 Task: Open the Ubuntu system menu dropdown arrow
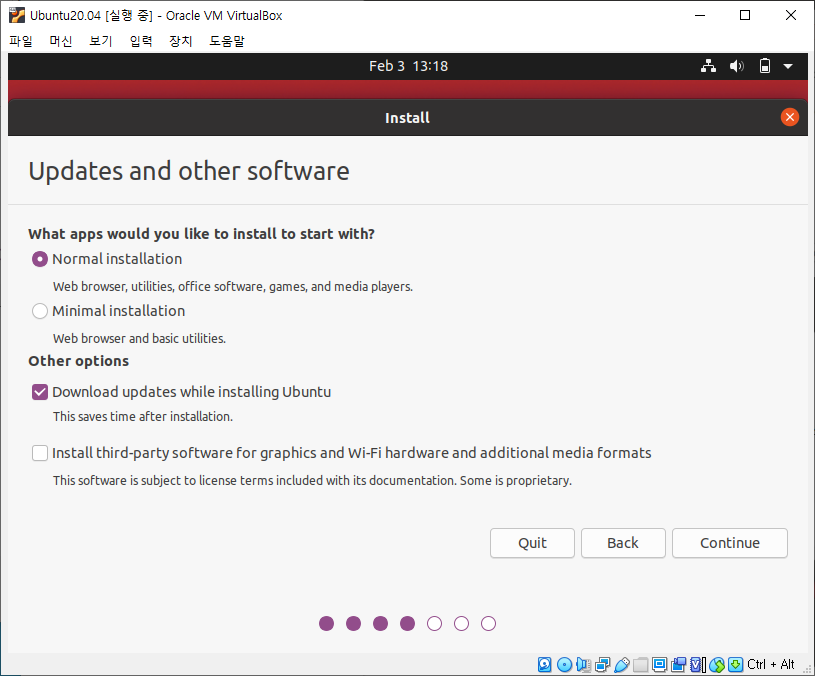tap(788, 66)
